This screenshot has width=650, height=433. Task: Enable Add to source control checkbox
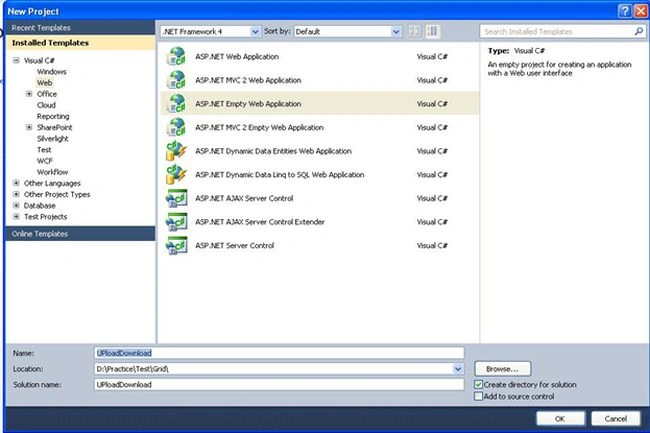point(478,397)
